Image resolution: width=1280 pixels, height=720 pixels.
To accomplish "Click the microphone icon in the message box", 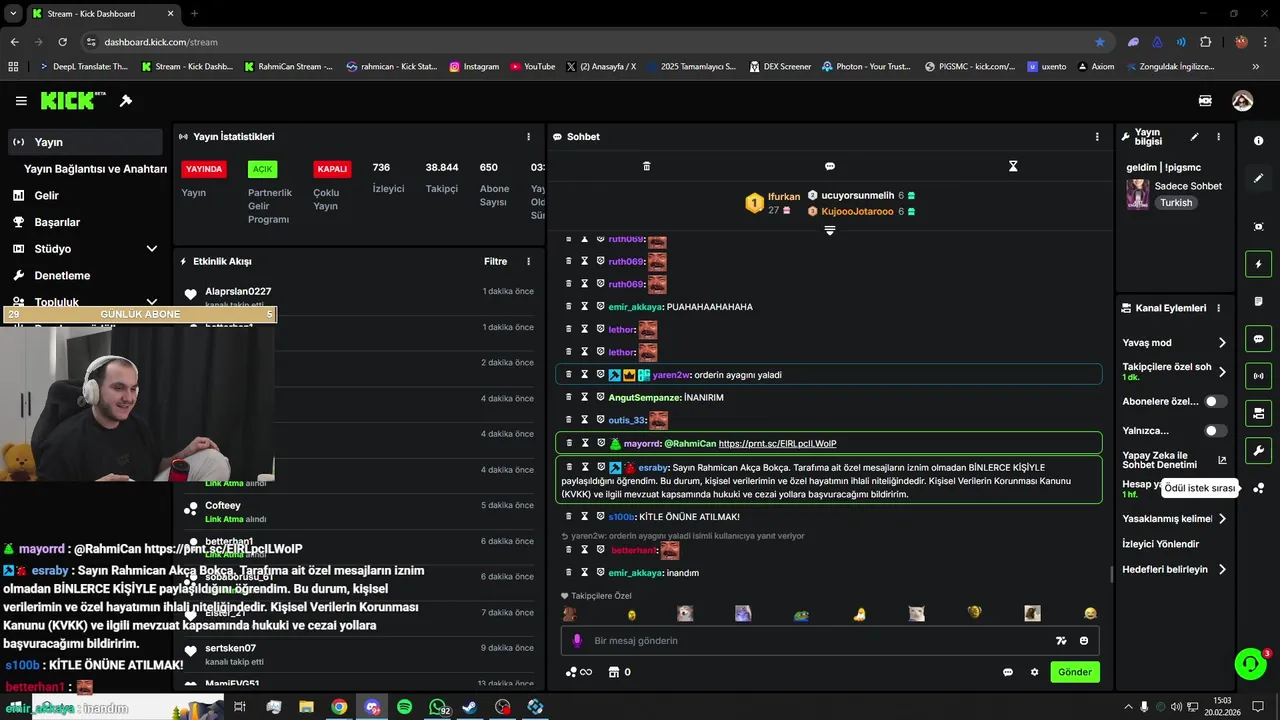I will (577, 640).
